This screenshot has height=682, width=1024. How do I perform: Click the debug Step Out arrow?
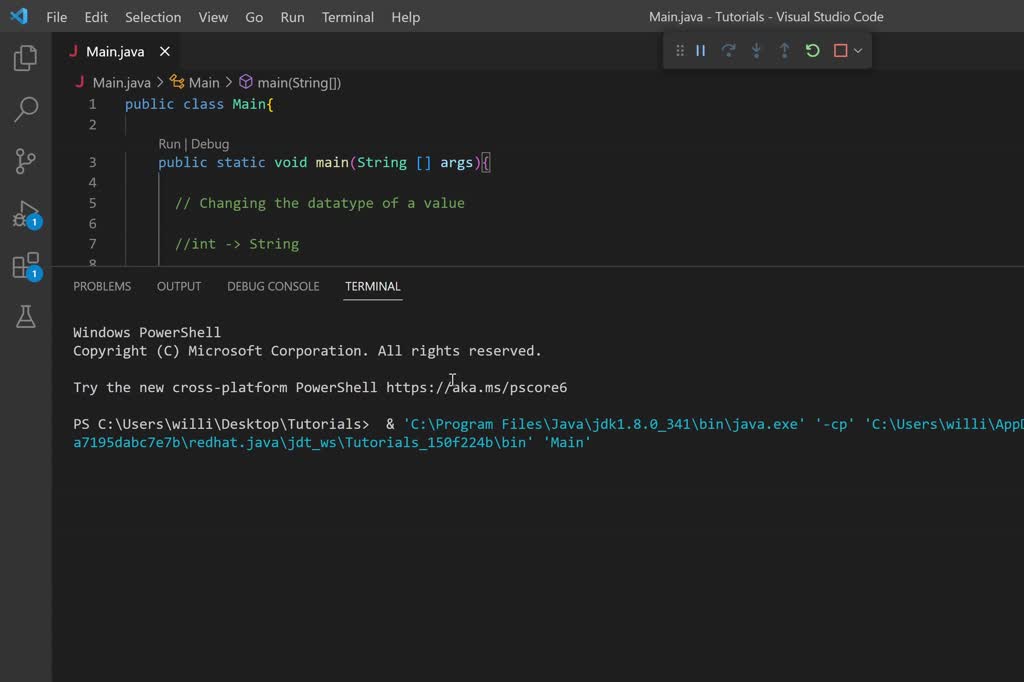(785, 51)
